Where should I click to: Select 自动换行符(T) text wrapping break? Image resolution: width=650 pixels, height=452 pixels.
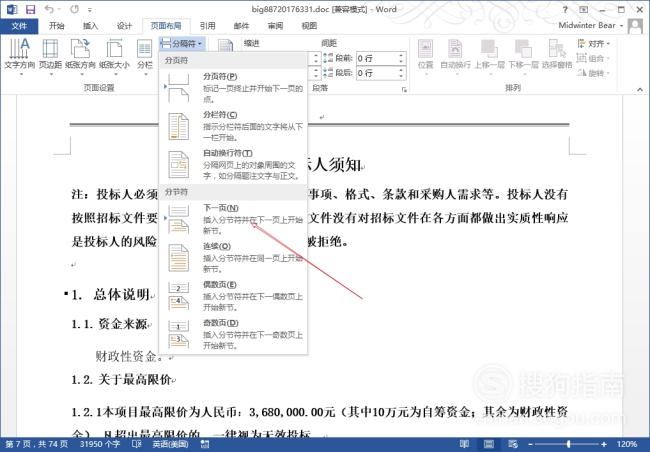pos(233,164)
